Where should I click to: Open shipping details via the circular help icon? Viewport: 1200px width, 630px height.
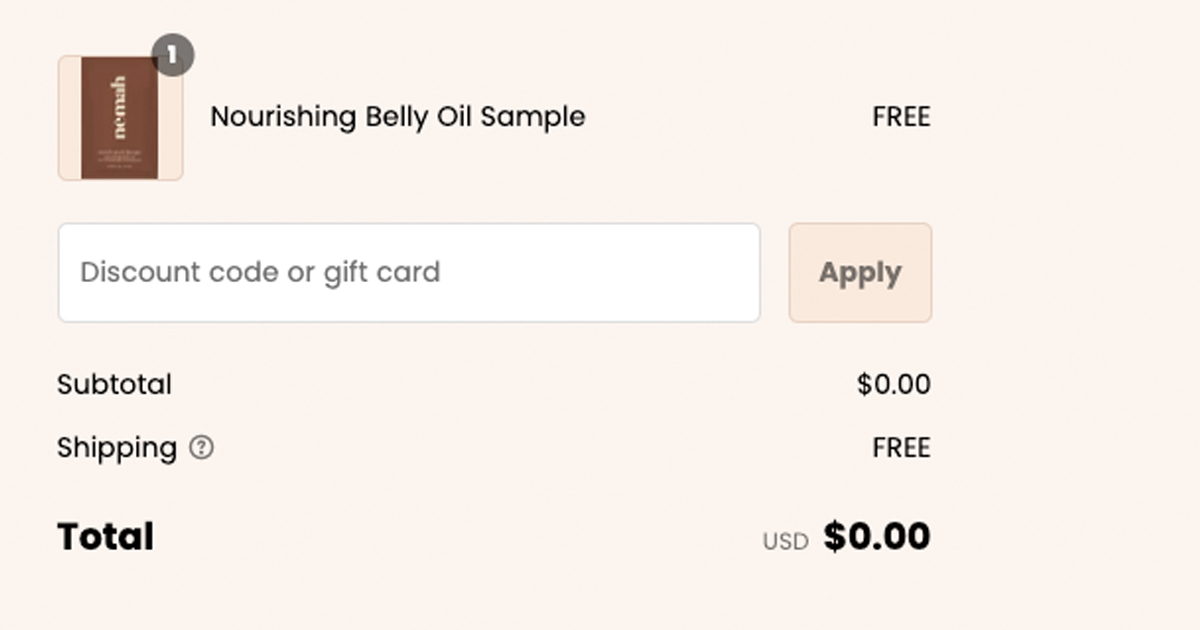point(201,449)
